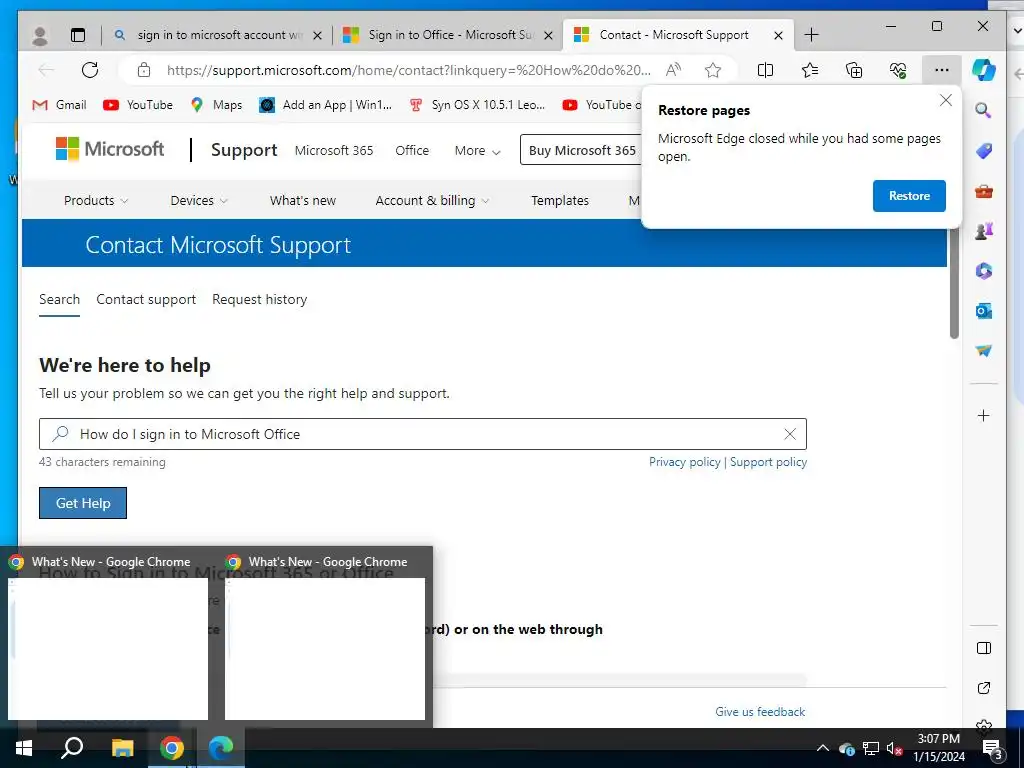The image size is (1024, 768).
Task: Open the Copilot sidebar icon
Action: (x=984, y=70)
